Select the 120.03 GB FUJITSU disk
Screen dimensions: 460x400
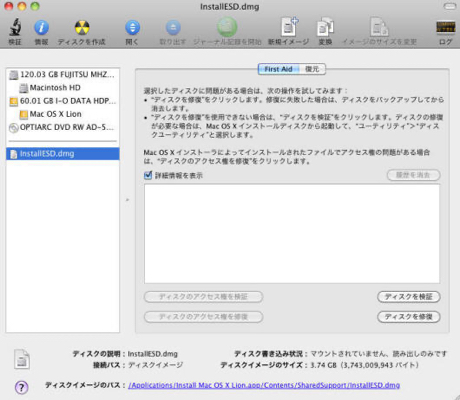coord(63,74)
